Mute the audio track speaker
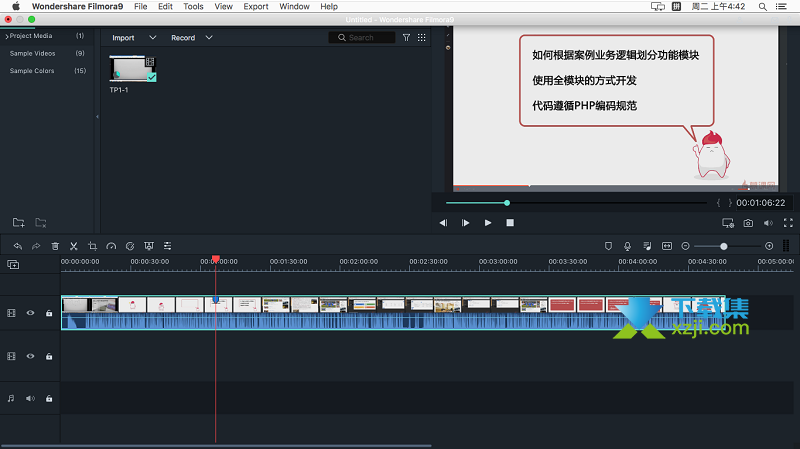Image resolution: width=800 pixels, height=449 pixels. (31, 398)
